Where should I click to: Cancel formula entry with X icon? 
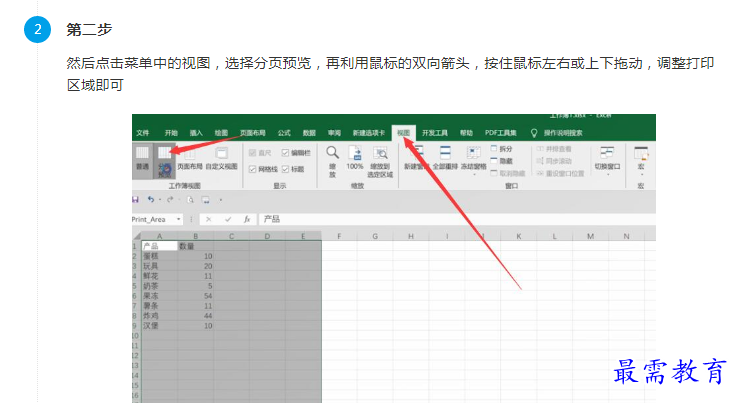click(209, 219)
